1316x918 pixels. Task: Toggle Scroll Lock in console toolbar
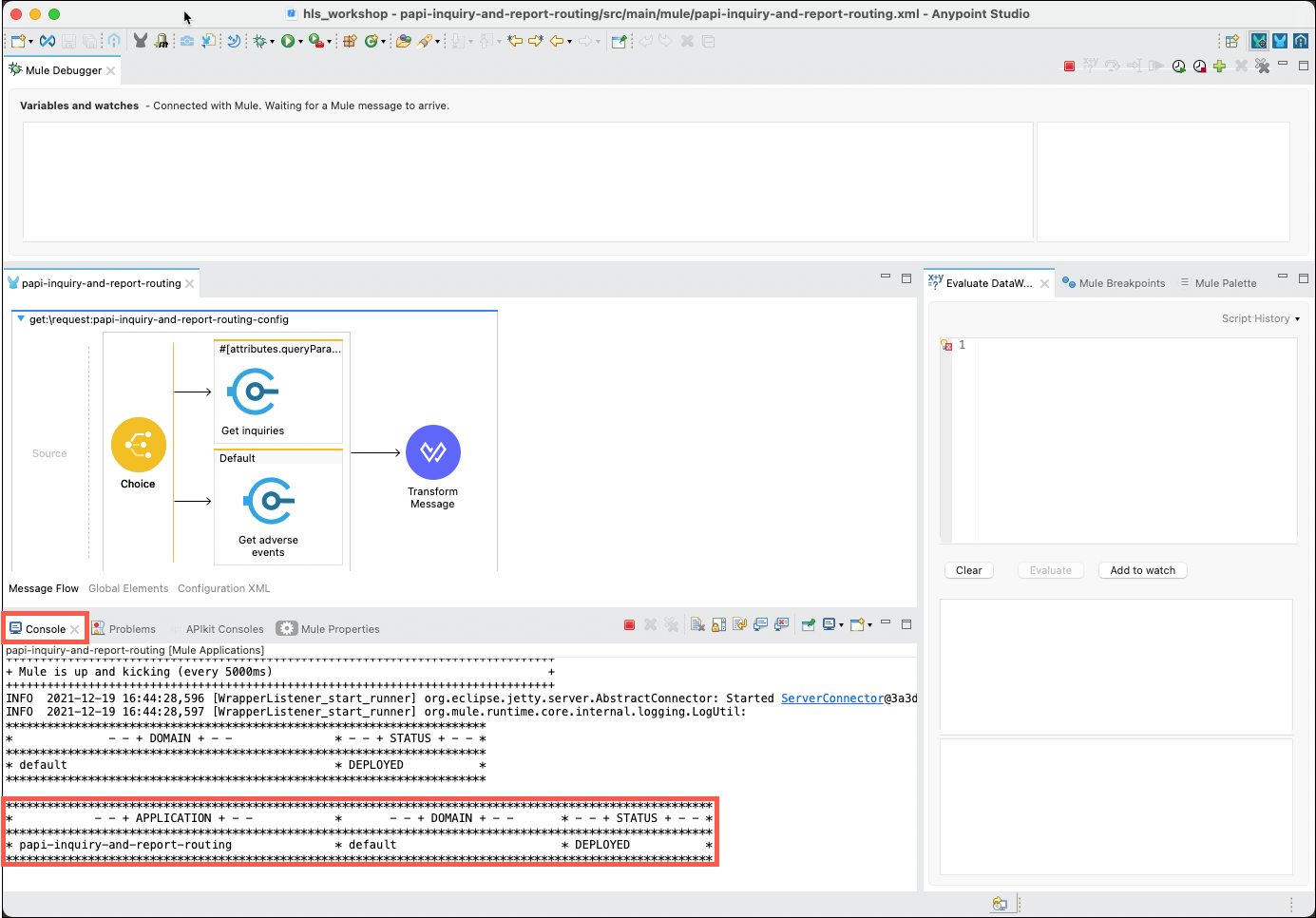pos(718,624)
